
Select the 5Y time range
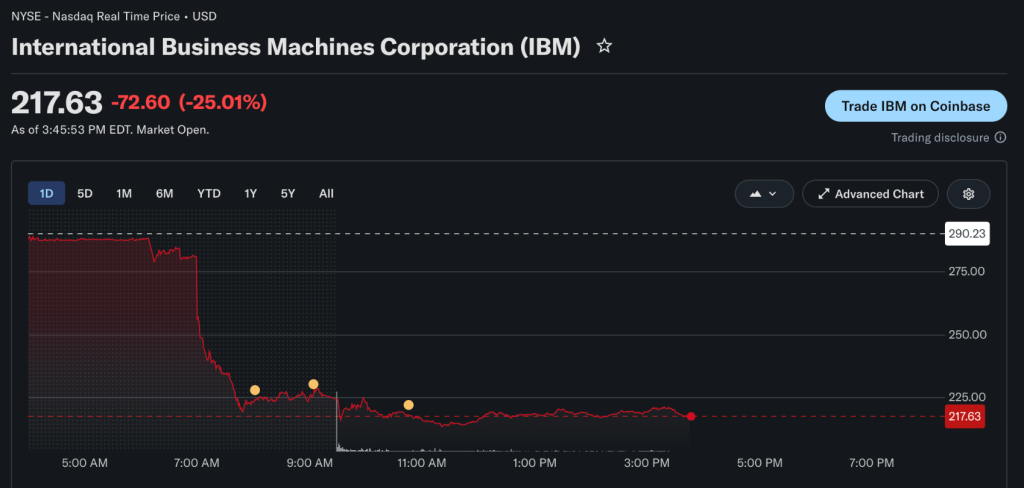click(288, 193)
